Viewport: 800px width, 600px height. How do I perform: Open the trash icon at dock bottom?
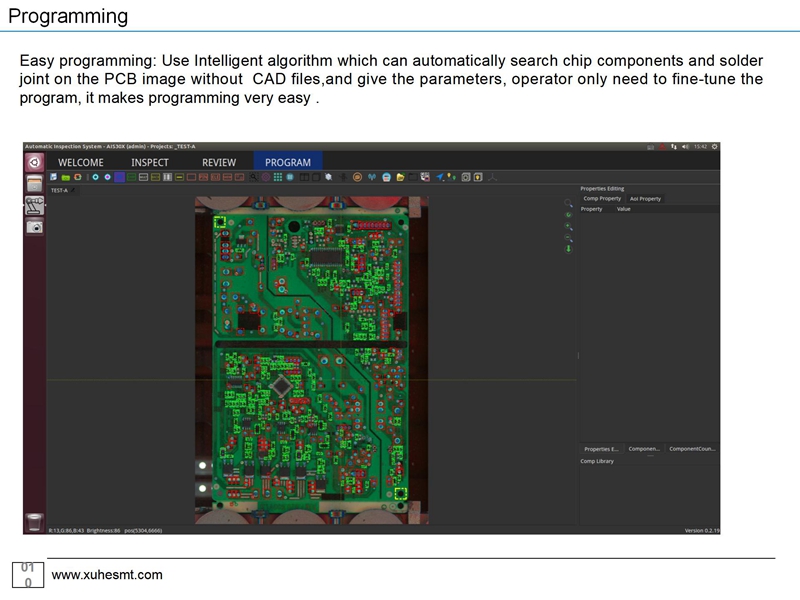34,522
